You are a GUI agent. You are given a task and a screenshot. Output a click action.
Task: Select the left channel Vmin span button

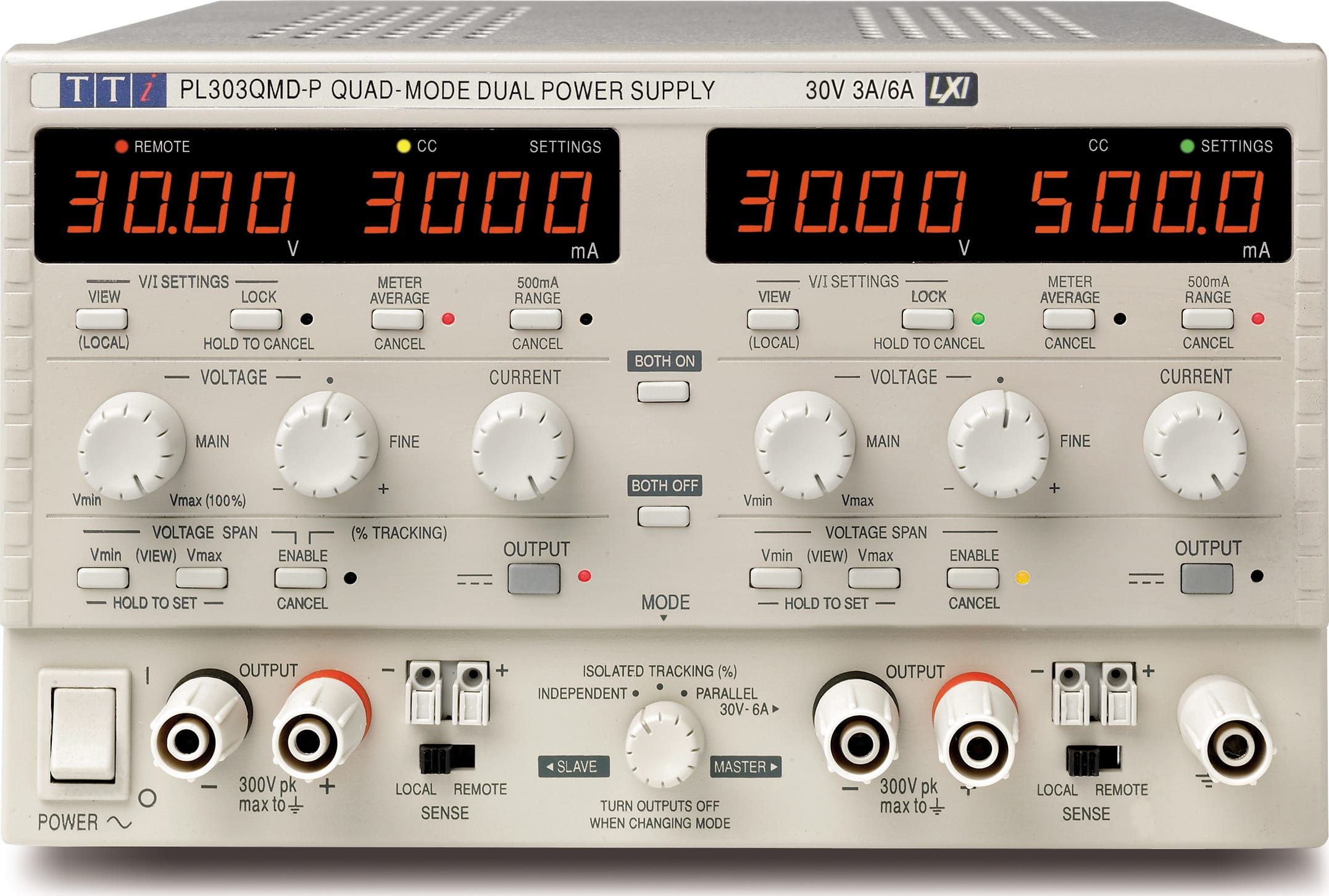point(103,578)
